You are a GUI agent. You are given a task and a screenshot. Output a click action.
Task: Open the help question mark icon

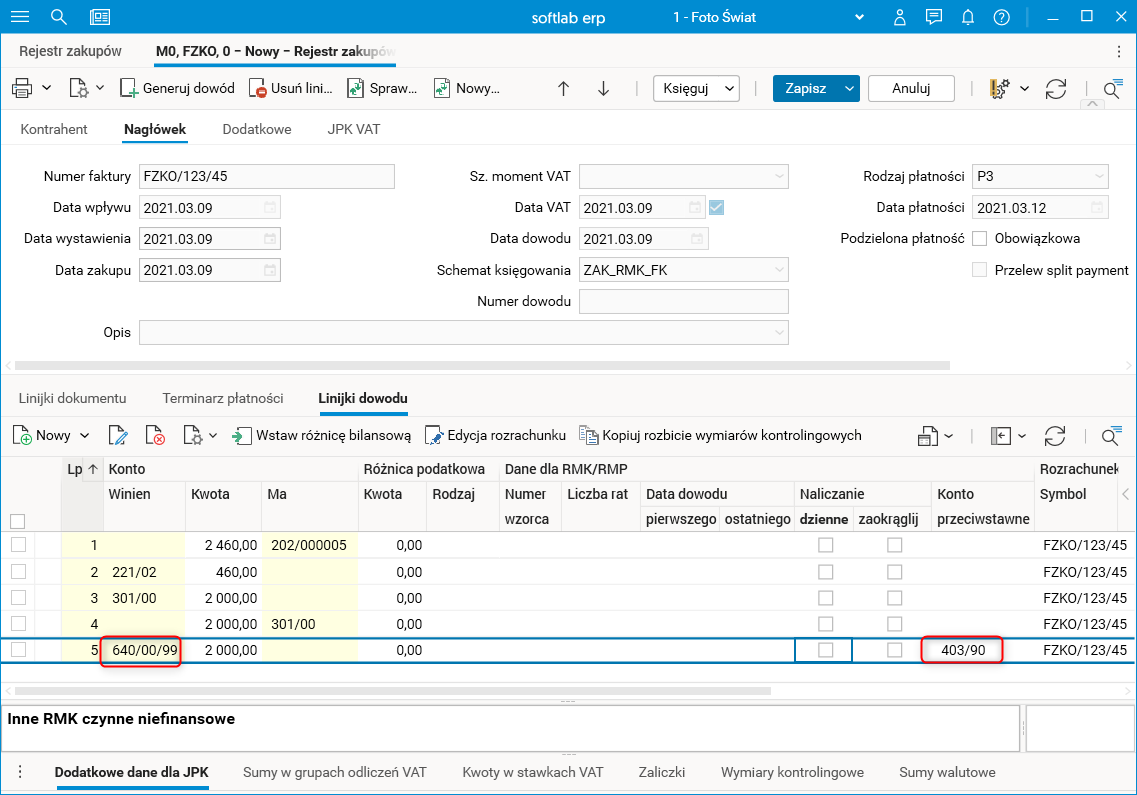pos(1001,17)
